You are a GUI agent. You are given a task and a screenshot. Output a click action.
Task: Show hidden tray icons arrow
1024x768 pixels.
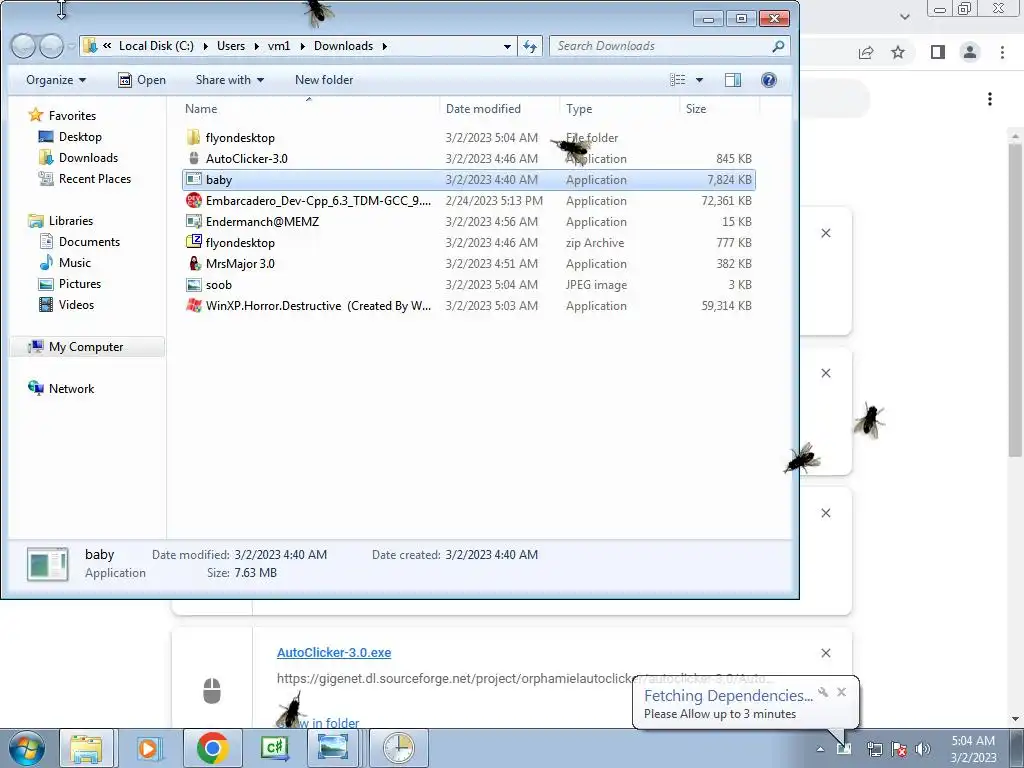pos(820,749)
